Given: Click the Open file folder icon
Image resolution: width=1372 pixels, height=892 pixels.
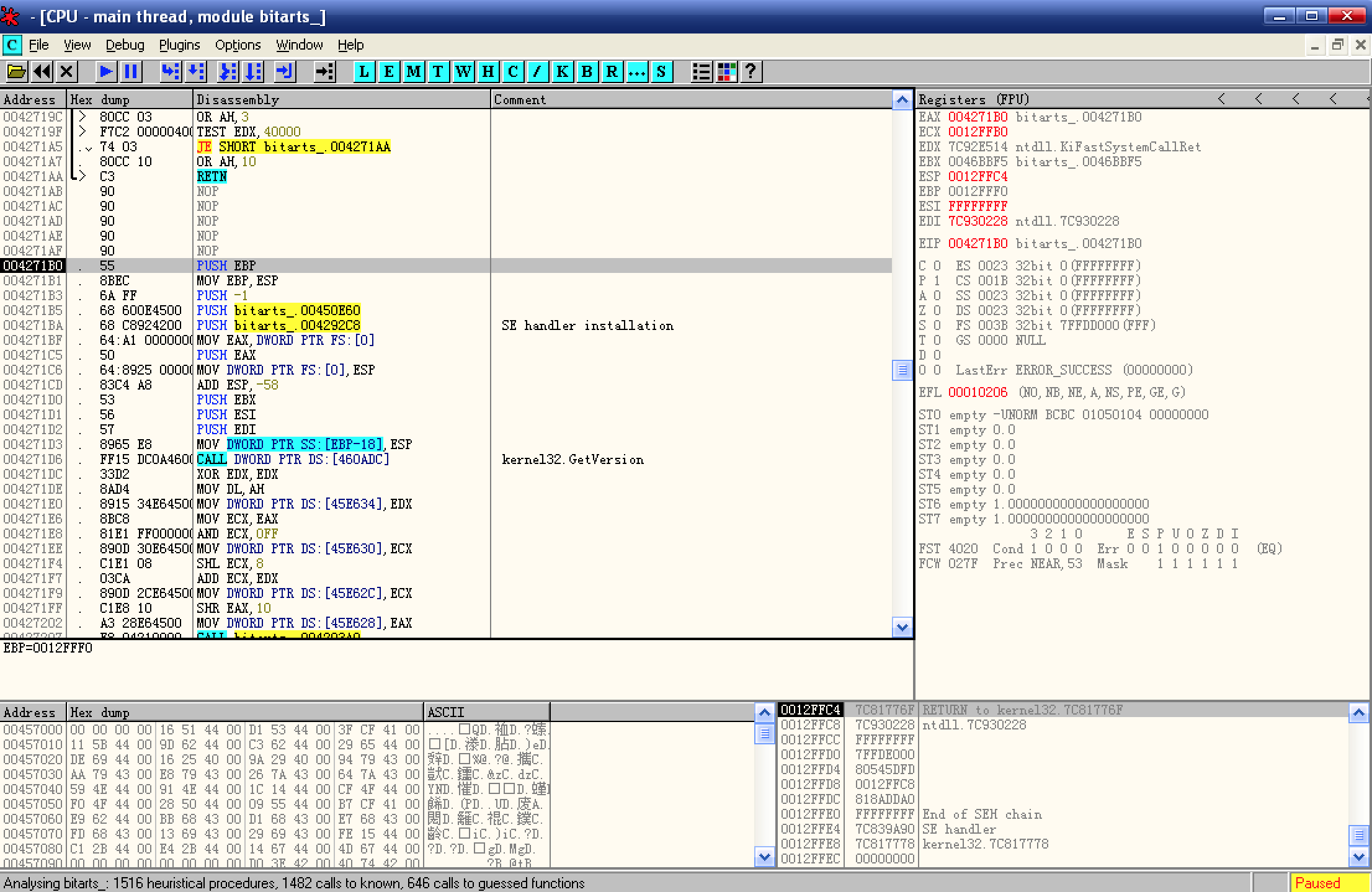Looking at the screenshot, I should coord(17,72).
